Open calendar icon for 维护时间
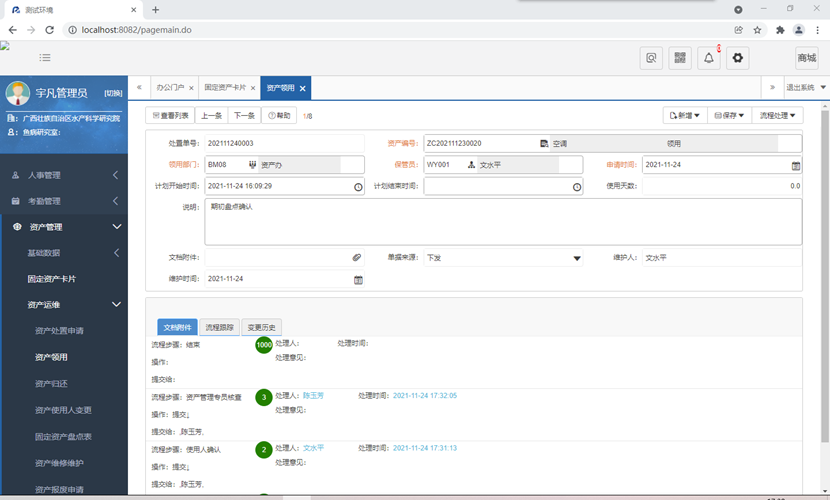830x500 pixels. (x=358, y=280)
